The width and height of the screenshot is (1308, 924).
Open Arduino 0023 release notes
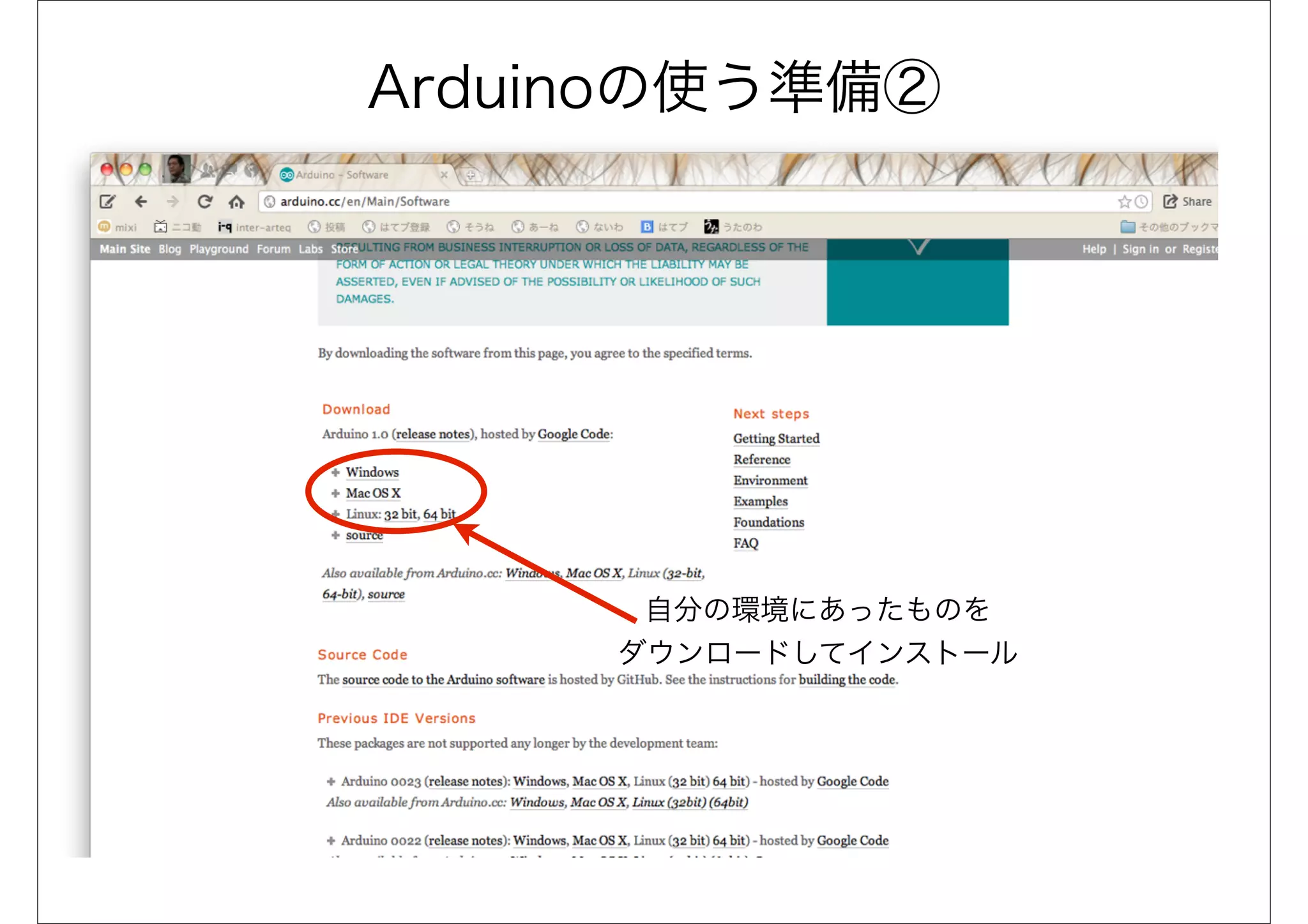point(466,782)
